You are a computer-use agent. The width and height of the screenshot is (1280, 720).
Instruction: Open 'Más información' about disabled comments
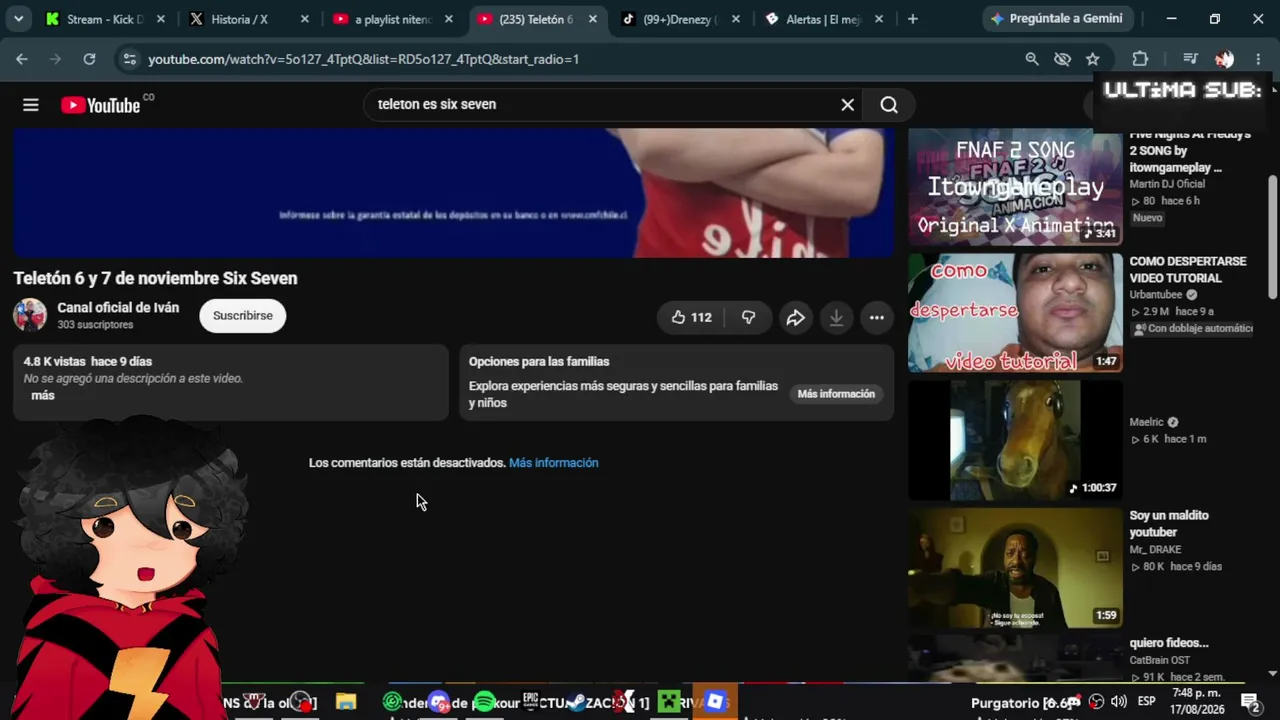point(553,463)
